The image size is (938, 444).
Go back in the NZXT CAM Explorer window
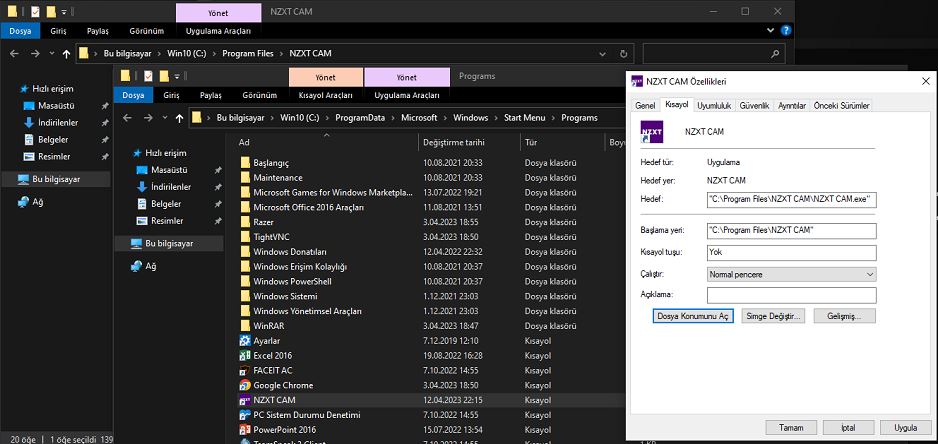[14, 53]
